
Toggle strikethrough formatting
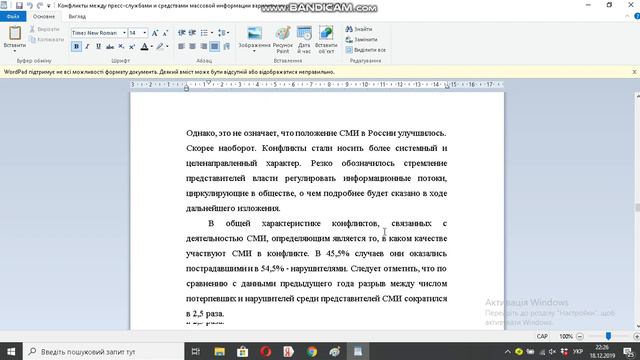[x=110, y=47]
